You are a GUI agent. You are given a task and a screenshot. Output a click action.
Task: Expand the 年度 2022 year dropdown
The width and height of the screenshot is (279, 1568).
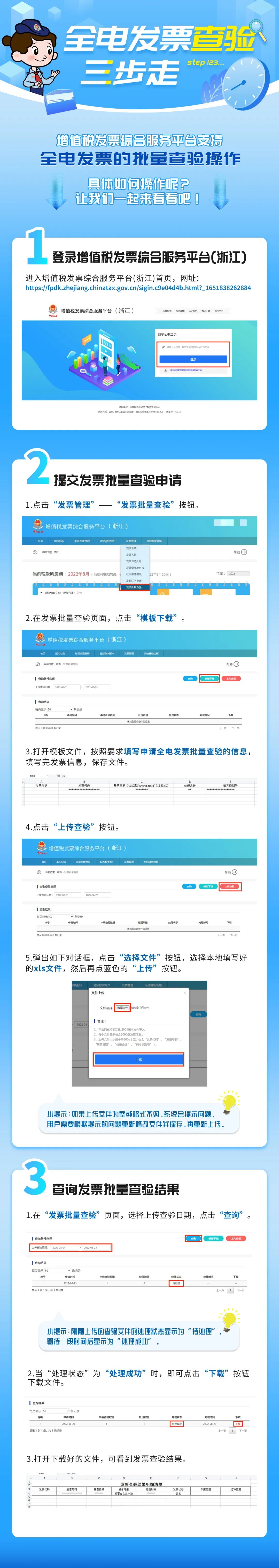coord(238,573)
